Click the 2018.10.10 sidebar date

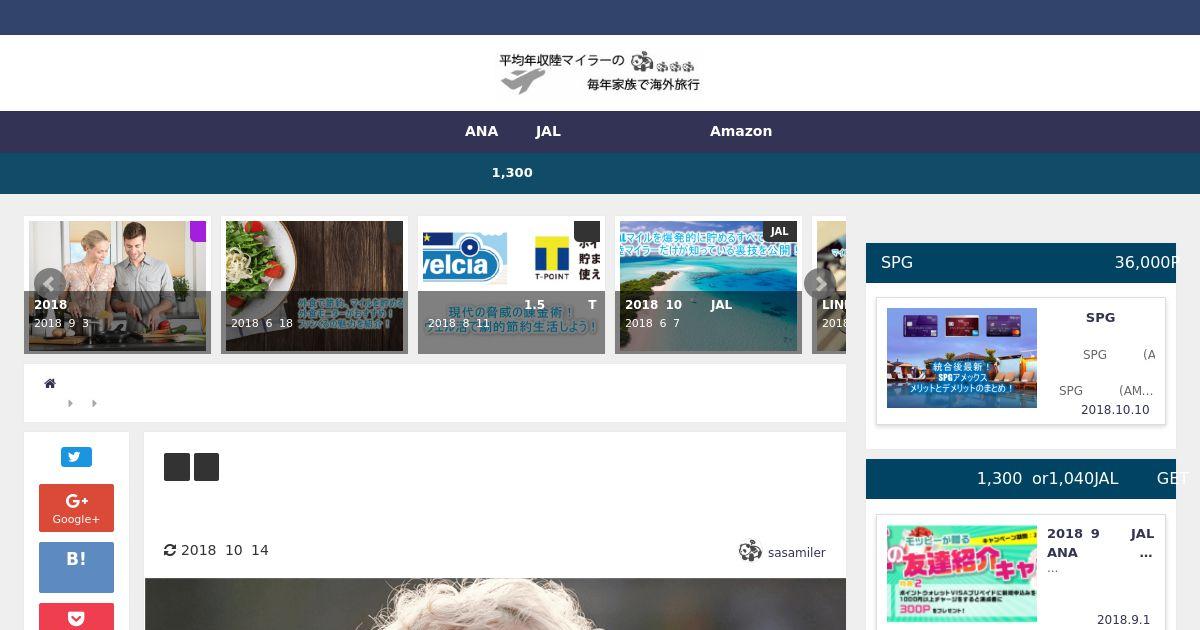click(x=1115, y=410)
